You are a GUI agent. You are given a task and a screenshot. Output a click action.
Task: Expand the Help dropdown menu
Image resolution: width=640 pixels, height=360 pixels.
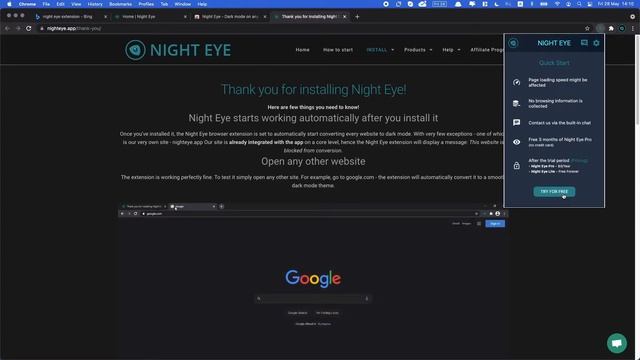451,50
